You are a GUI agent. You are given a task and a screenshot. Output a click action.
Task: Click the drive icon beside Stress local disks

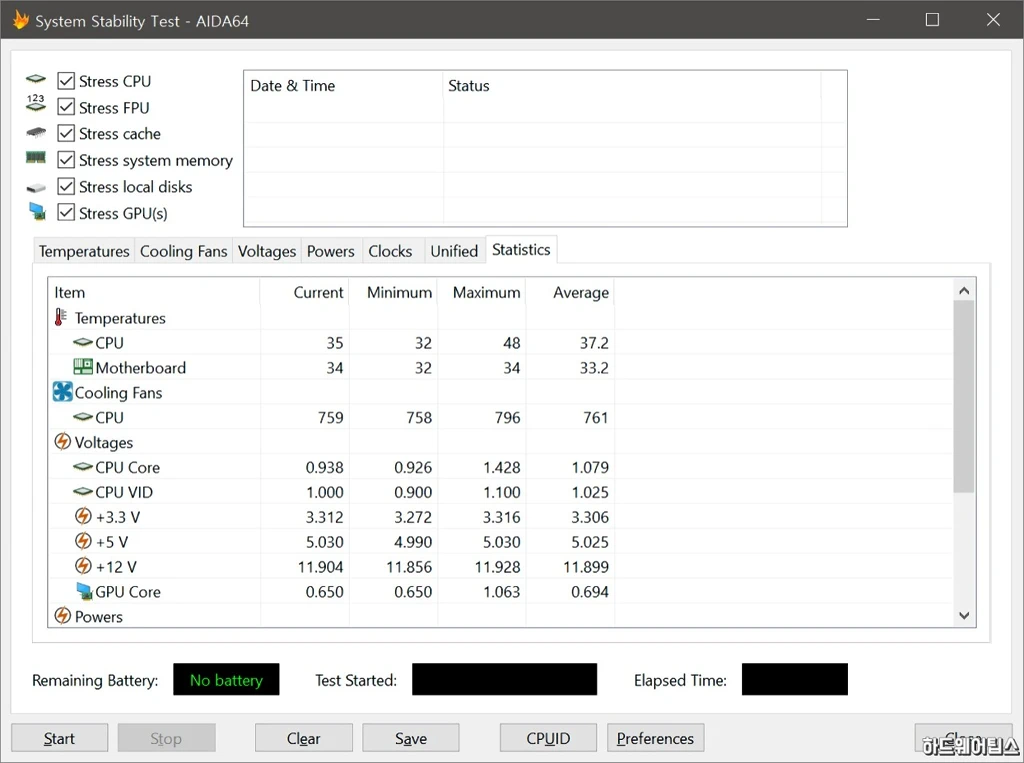coord(36,188)
